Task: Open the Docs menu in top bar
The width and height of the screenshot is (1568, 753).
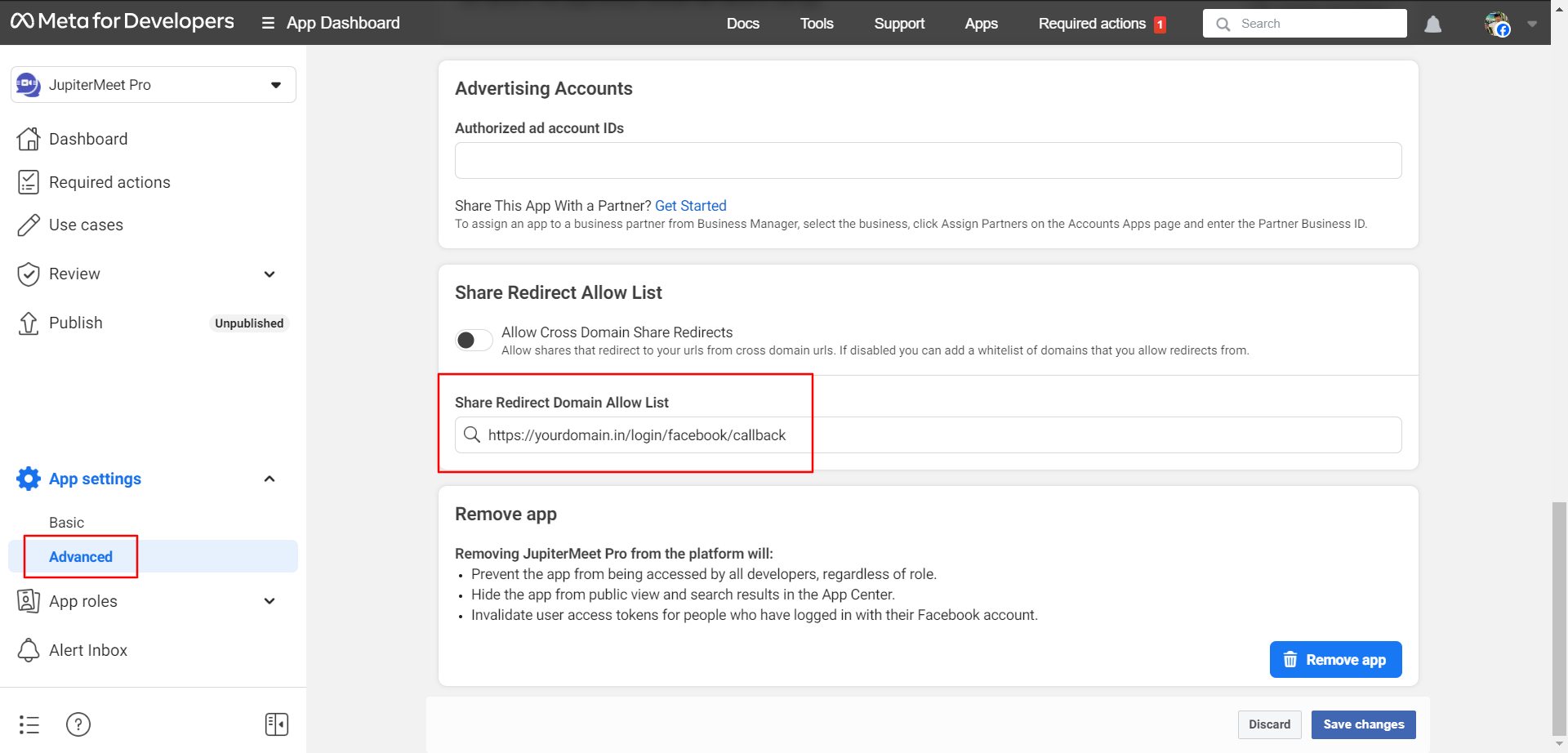Action: [742, 24]
